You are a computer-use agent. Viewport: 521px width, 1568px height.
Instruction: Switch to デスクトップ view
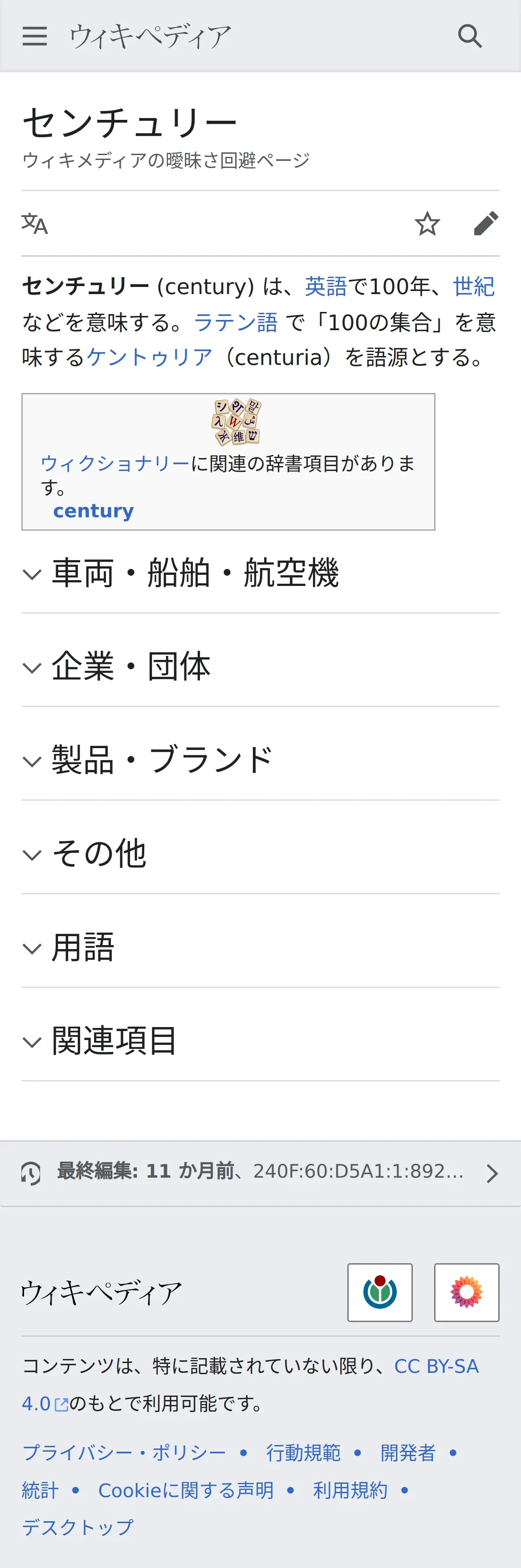click(x=77, y=1527)
